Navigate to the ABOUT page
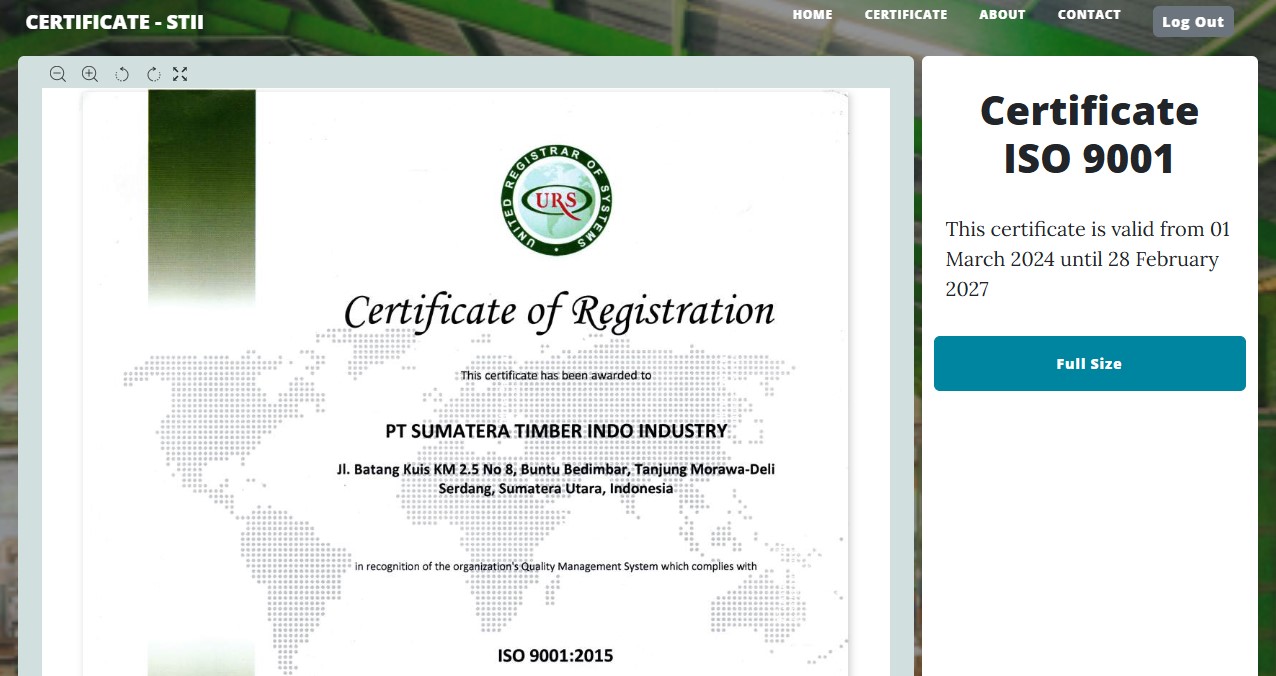This screenshot has width=1276, height=676. [x=1002, y=15]
